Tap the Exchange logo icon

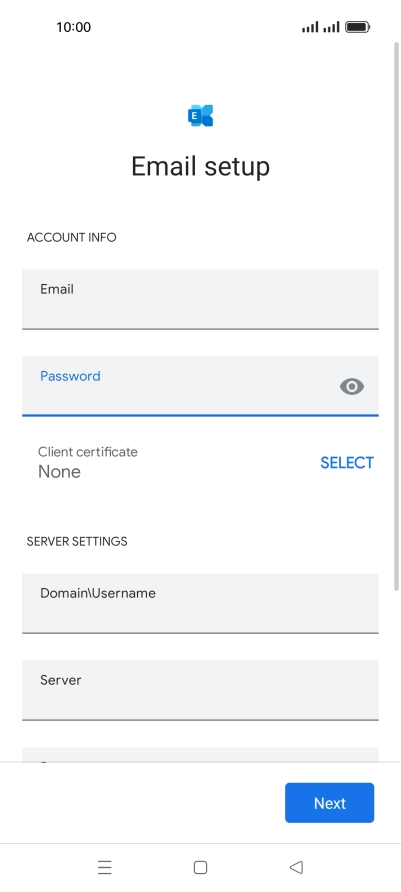[200, 115]
